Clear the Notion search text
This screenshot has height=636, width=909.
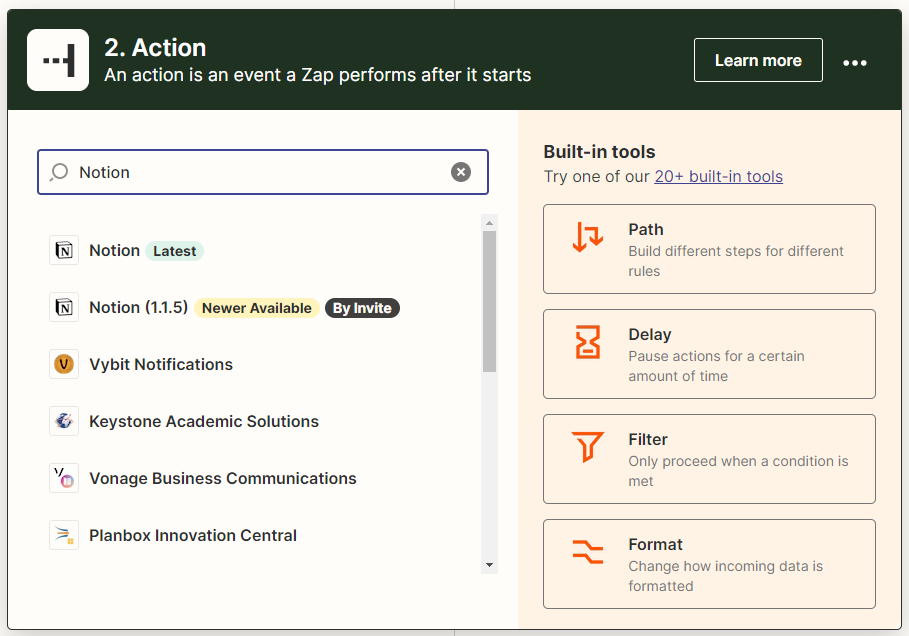point(461,172)
